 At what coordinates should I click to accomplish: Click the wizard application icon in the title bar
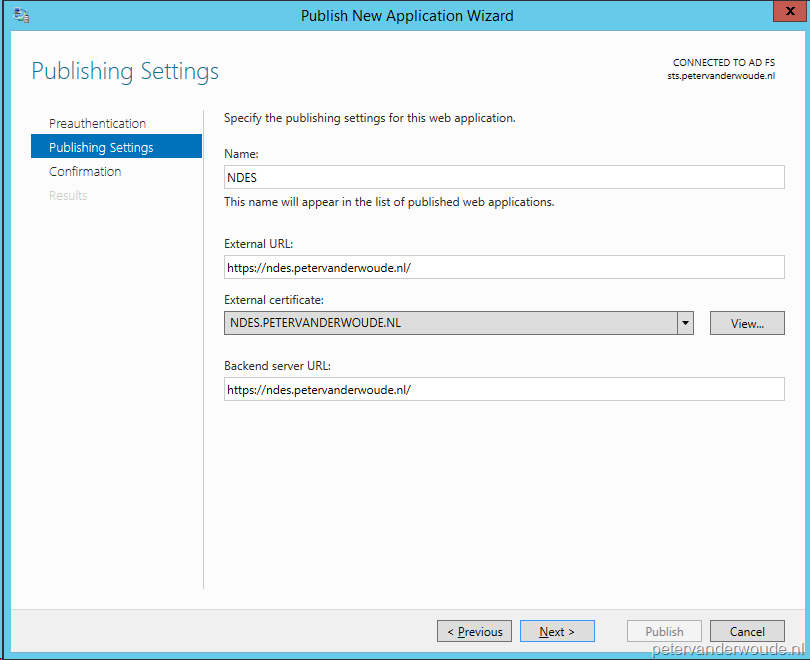click(x=20, y=15)
